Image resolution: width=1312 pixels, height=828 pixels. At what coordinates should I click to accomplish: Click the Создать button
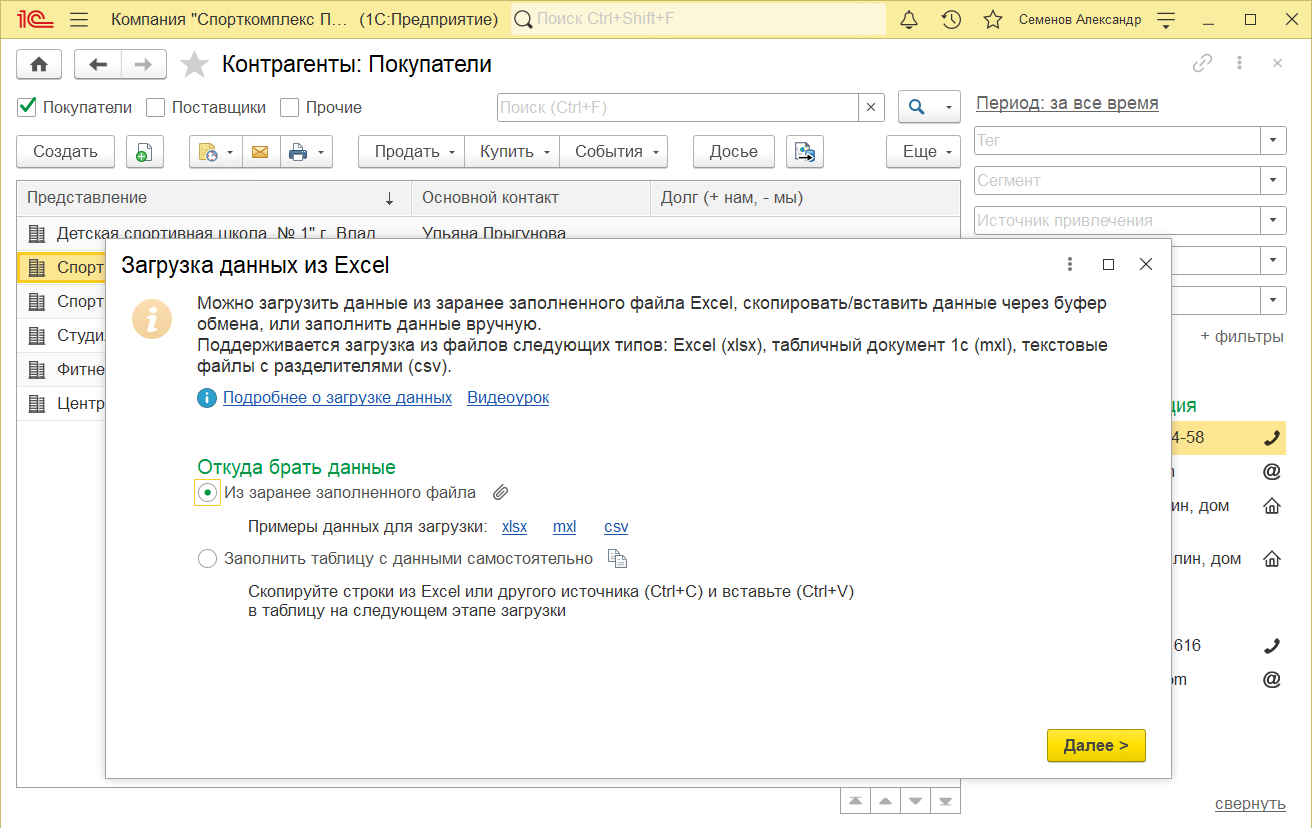tap(66, 152)
